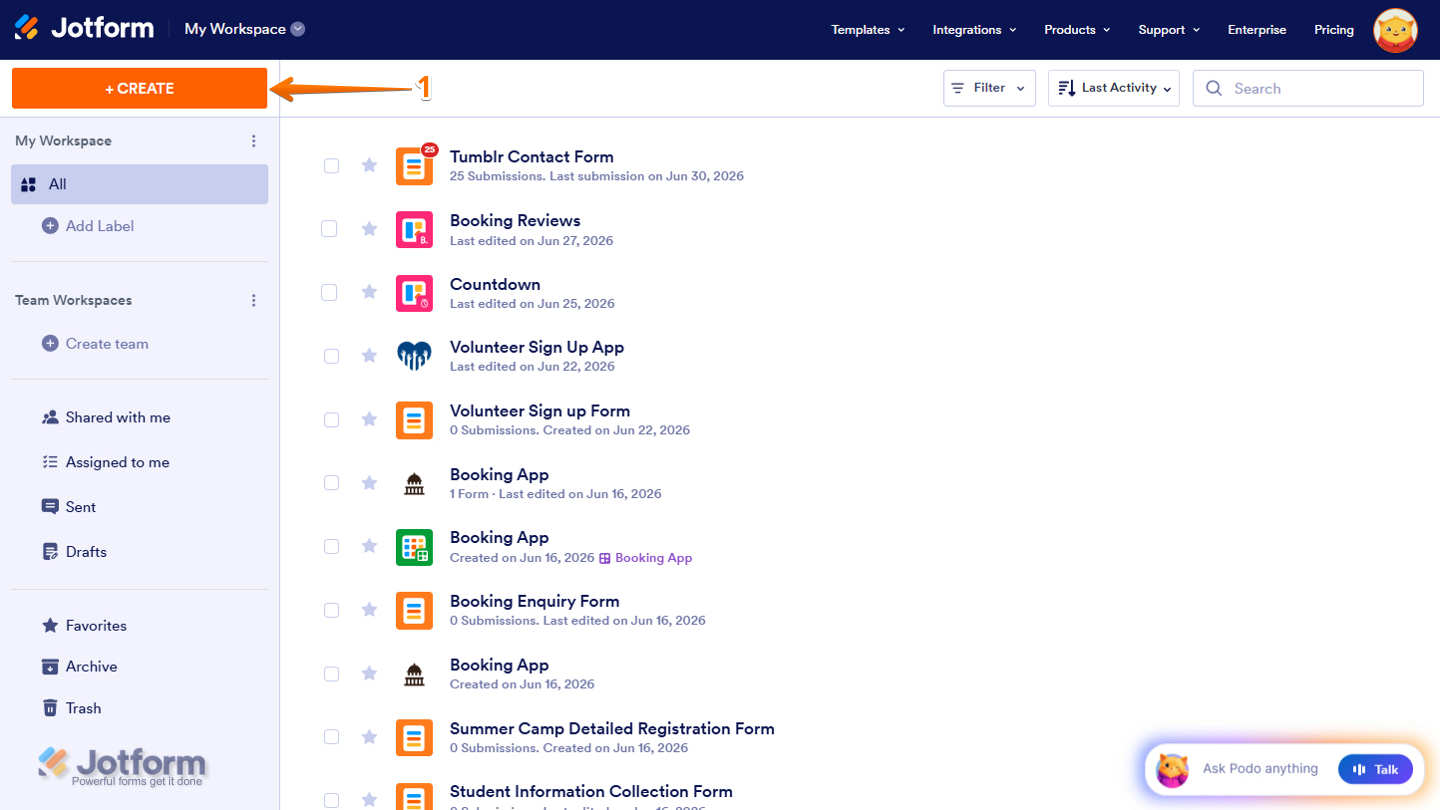The image size is (1440, 810).
Task: Check the Booking Enquiry Form checkbox
Action: [331, 610]
